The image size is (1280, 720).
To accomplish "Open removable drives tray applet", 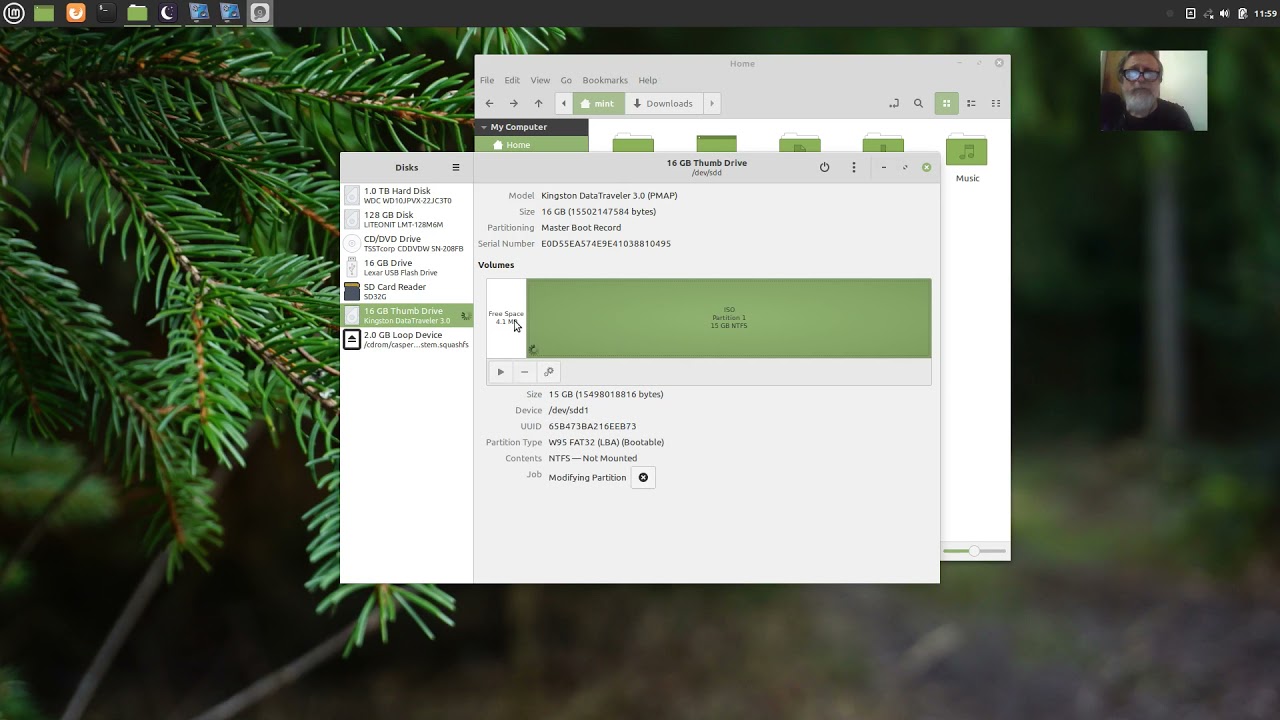I will click(1190, 13).
